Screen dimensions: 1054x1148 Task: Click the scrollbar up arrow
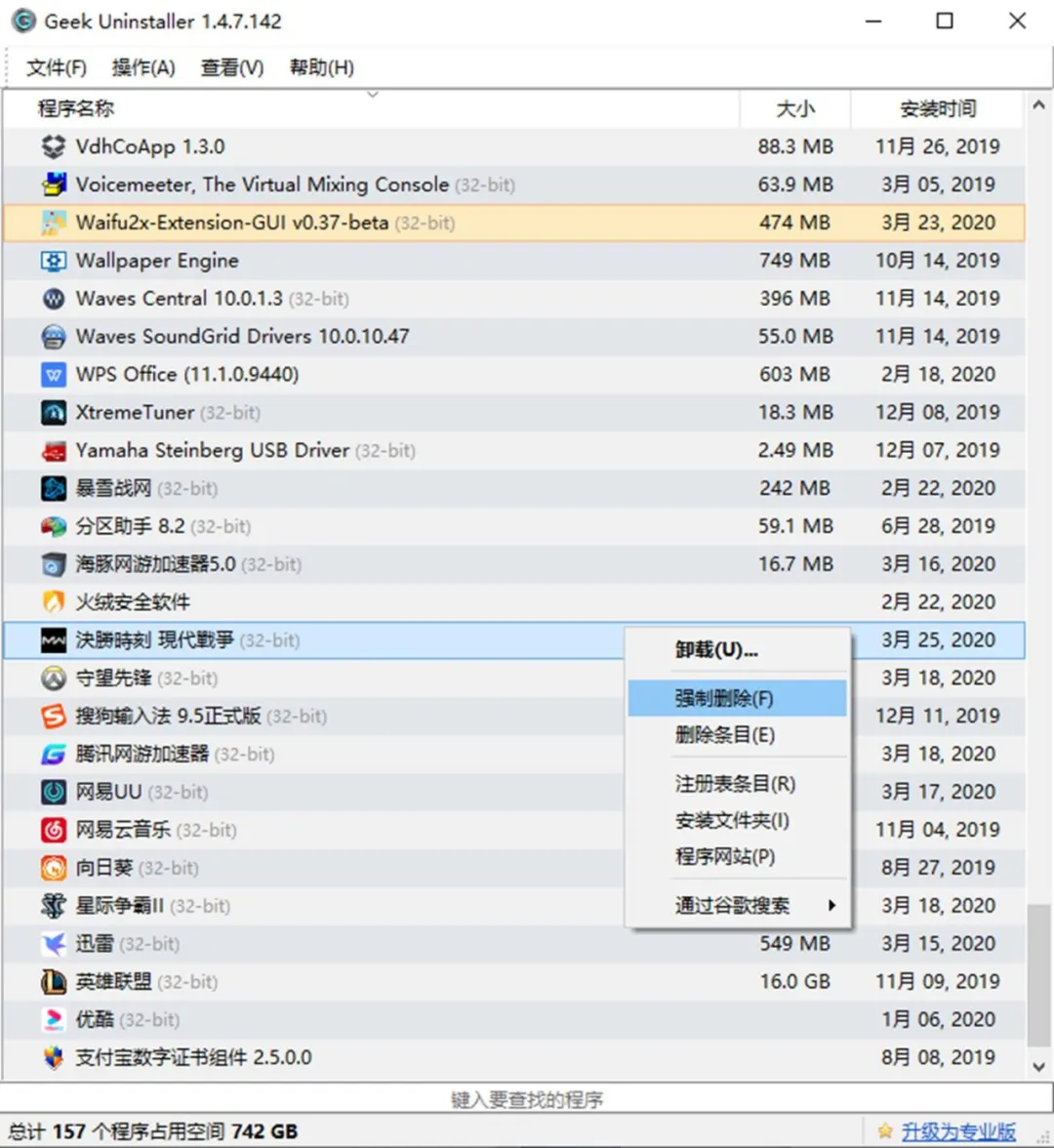pyautogui.click(x=1038, y=105)
